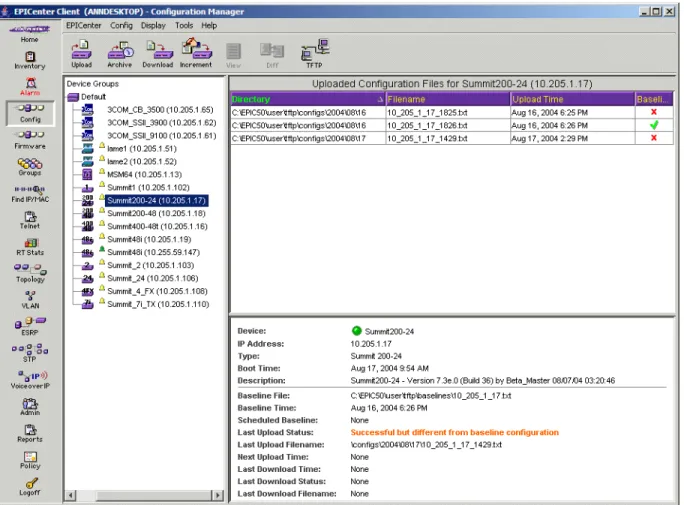Select device Summit_2 (10.205.1.103)
Screen dimensions: 684x505
pos(150,265)
